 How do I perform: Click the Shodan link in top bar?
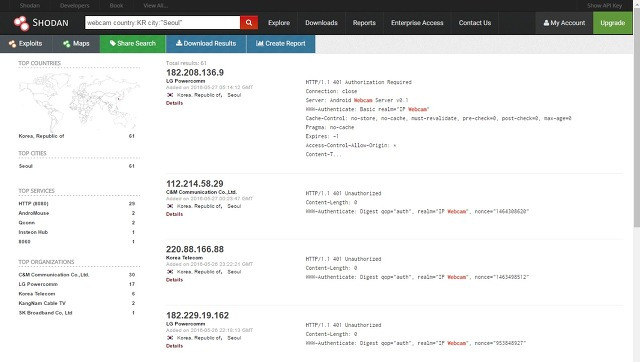pos(30,6)
